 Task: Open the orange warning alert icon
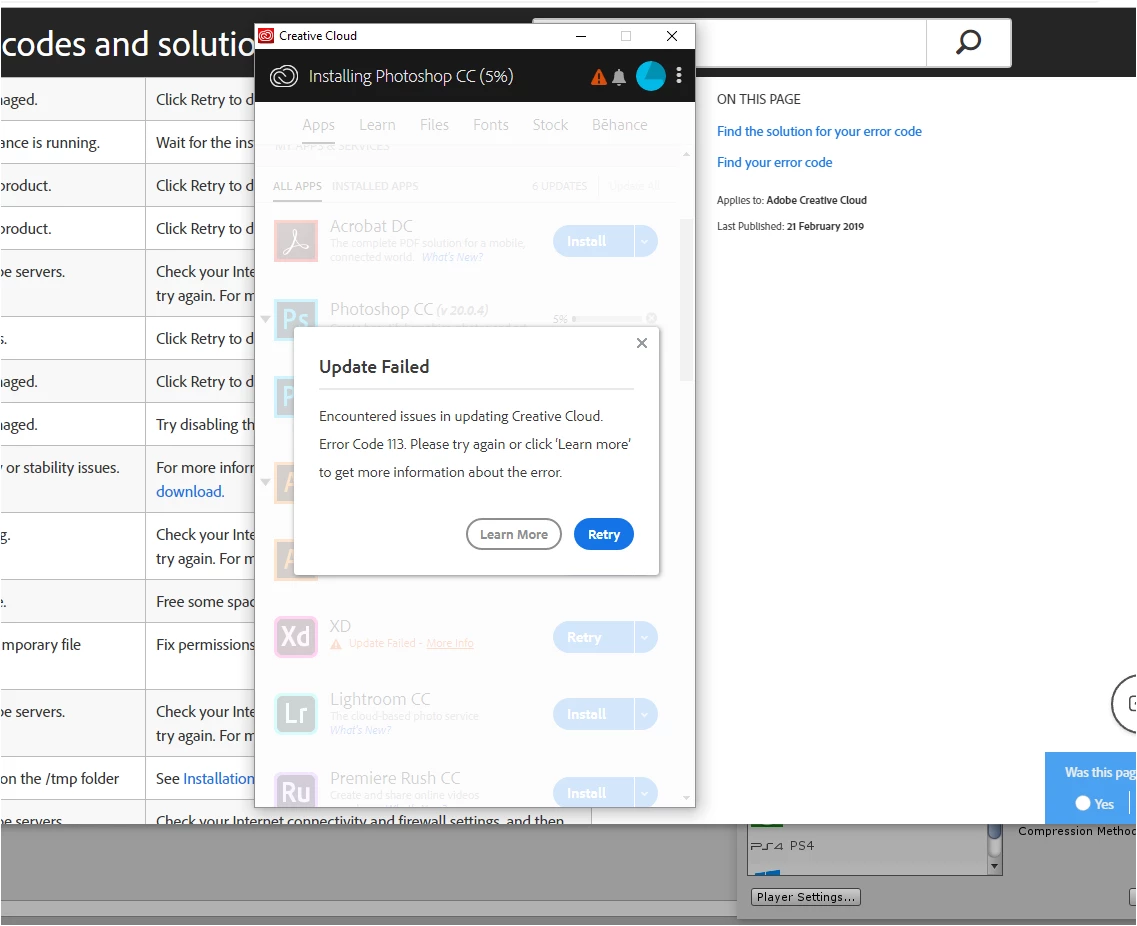(x=598, y=77)
